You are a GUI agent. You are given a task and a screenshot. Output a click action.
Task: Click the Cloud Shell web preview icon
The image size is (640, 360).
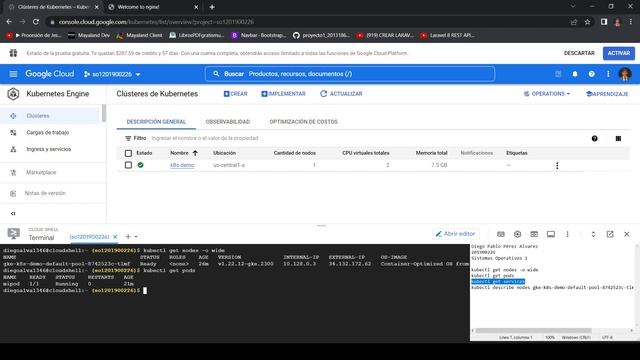click(534, 234)
